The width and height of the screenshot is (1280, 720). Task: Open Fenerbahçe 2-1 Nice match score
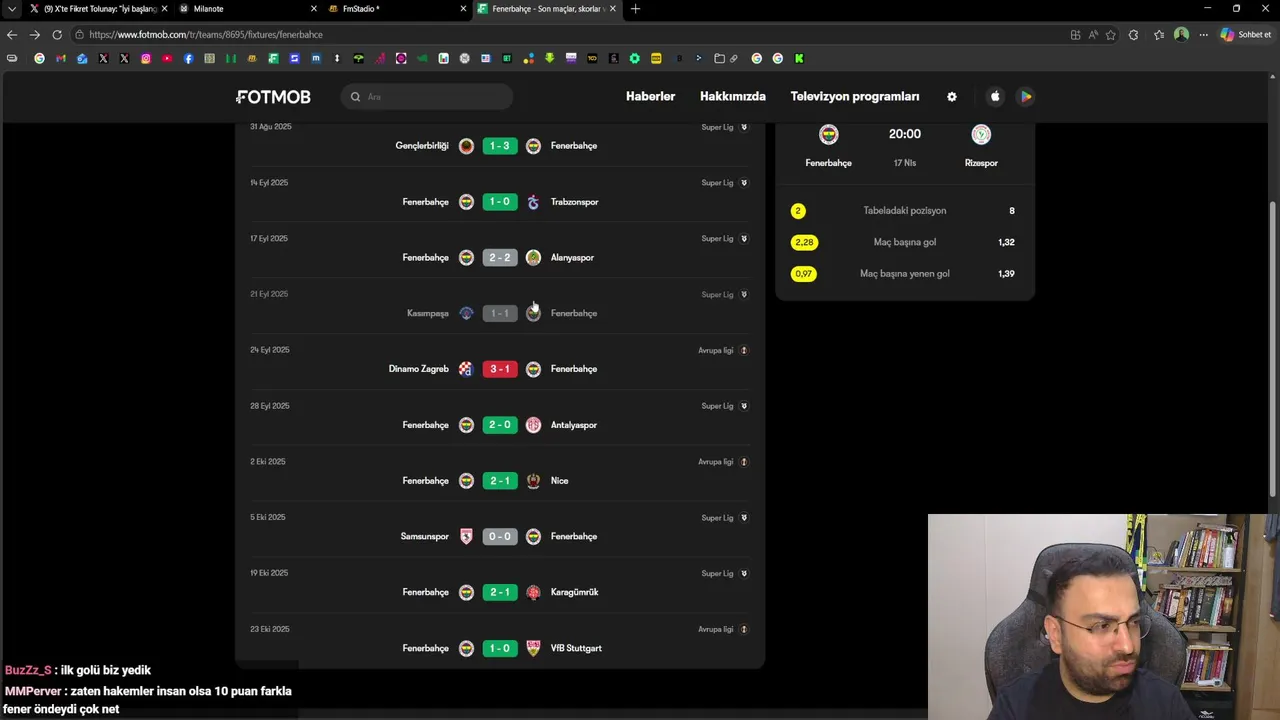[x=500, y=481]
